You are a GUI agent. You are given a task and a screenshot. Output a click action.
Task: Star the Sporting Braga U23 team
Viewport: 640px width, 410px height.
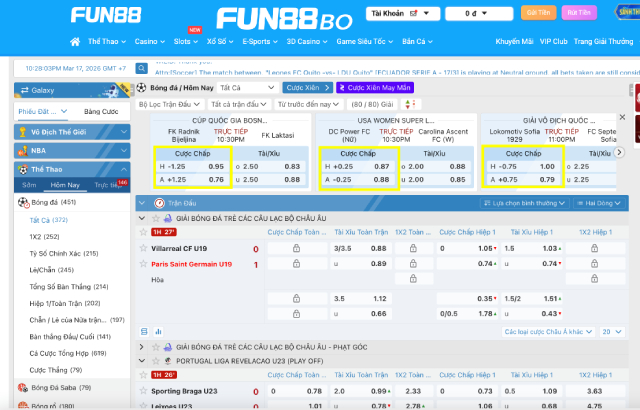coord(143,391)
